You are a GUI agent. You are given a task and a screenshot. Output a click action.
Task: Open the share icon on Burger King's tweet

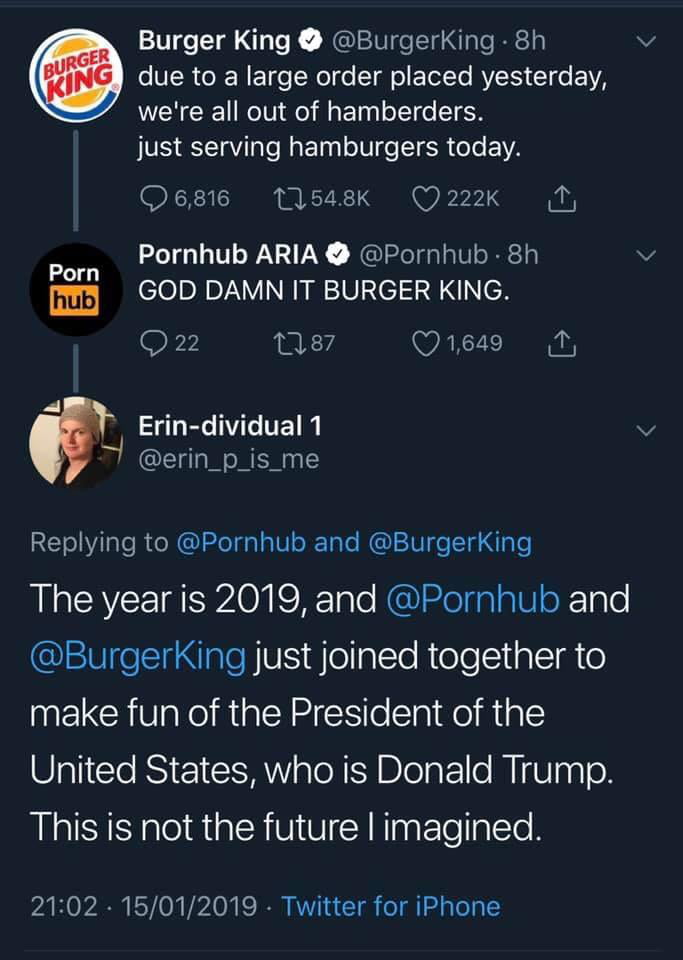pyautogui.click(x=563, y=197)
